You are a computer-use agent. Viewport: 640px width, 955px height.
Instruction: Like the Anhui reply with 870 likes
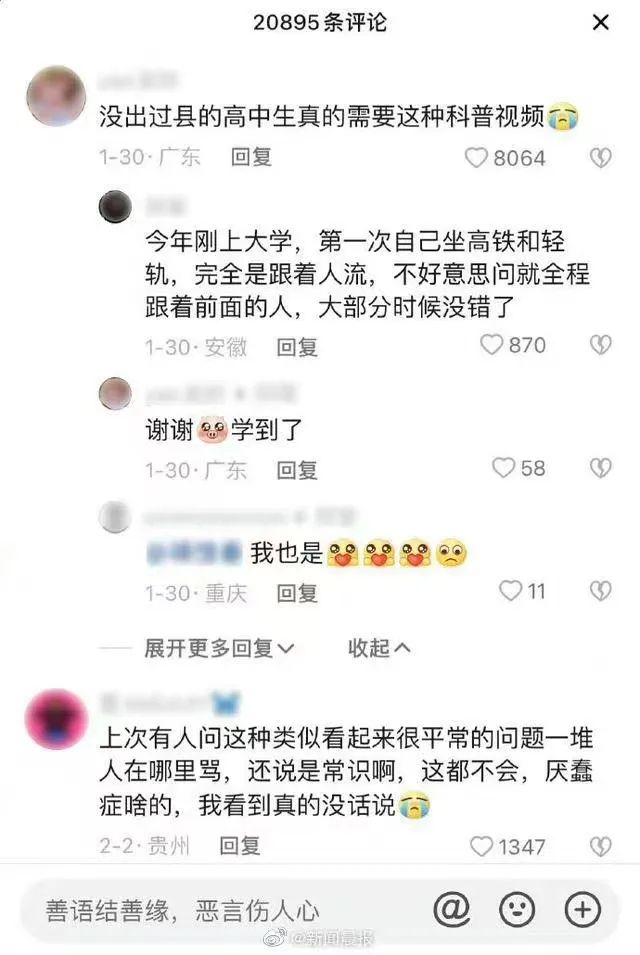pos(491,345)
